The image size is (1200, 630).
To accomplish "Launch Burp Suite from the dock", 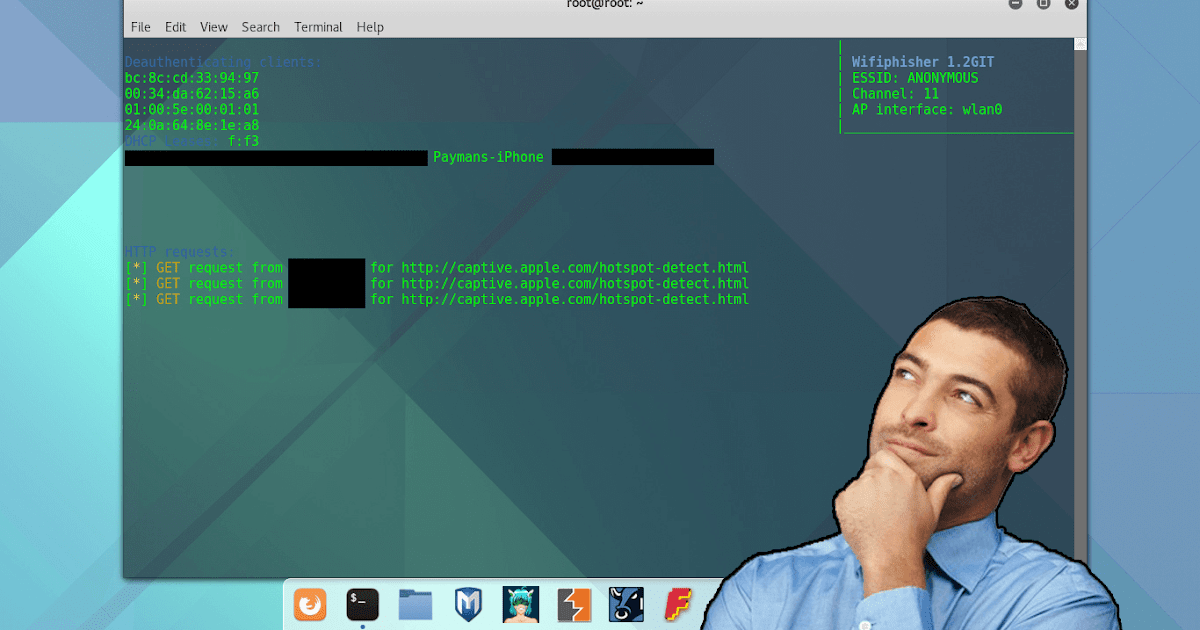I will click(x=573, y=604).
